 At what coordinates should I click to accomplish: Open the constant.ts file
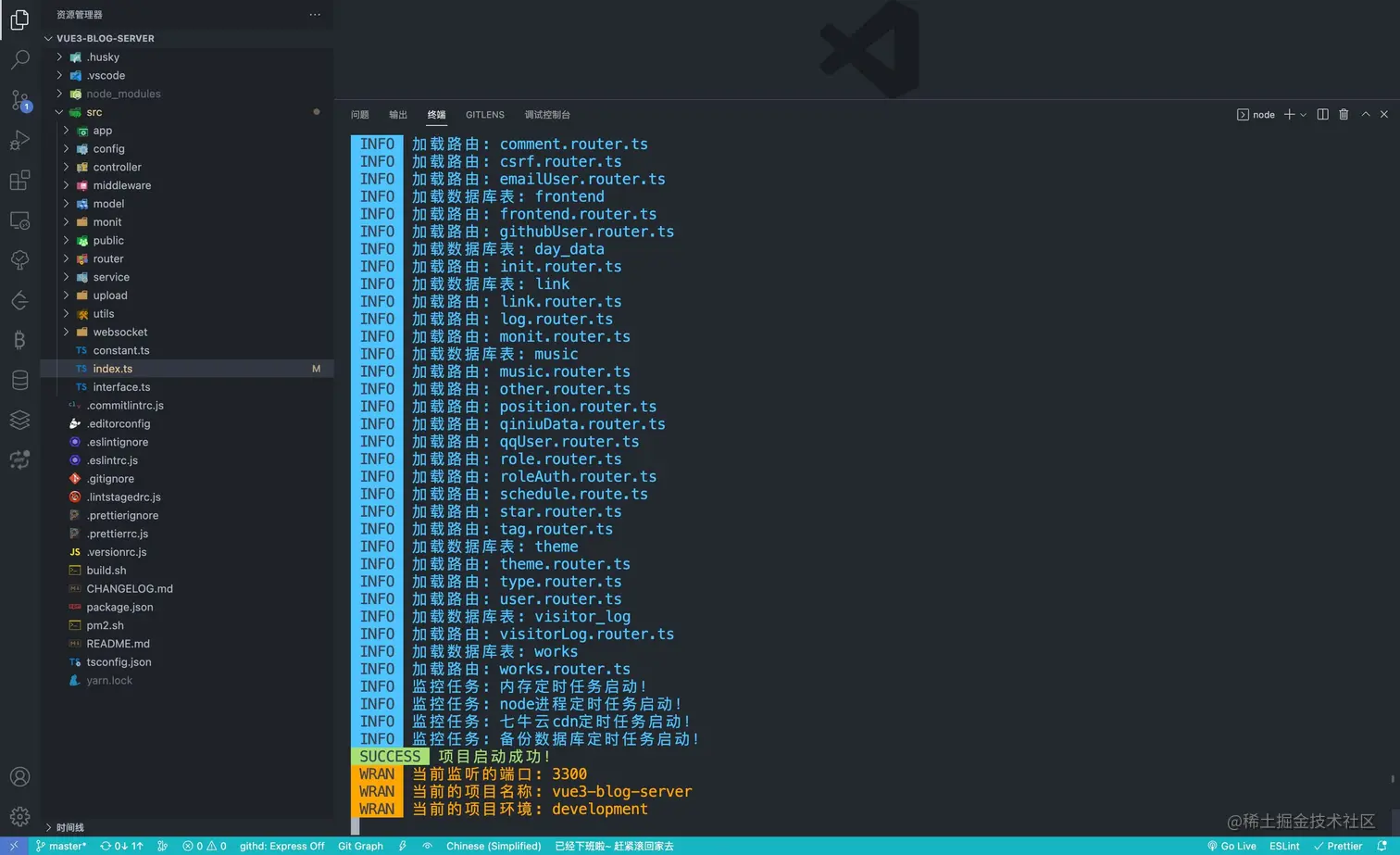187,350
